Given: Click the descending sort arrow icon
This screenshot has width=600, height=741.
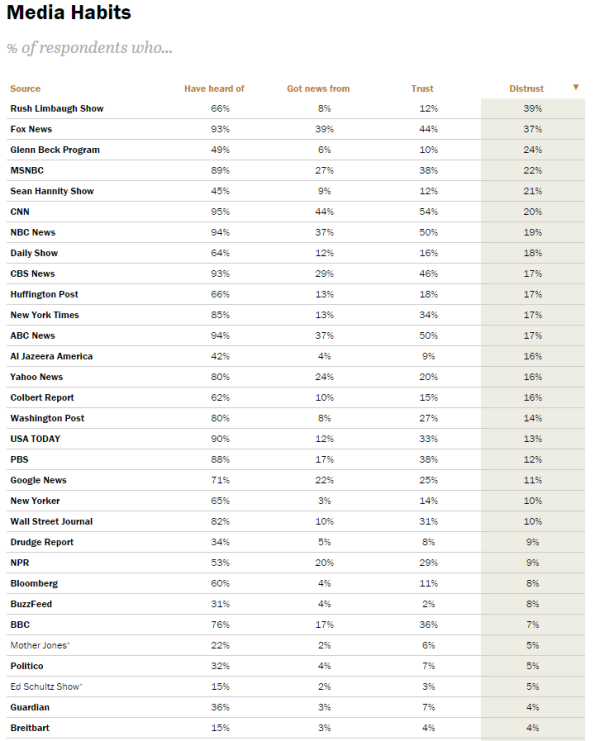Looking at the screenshot, I should point(575,87).
